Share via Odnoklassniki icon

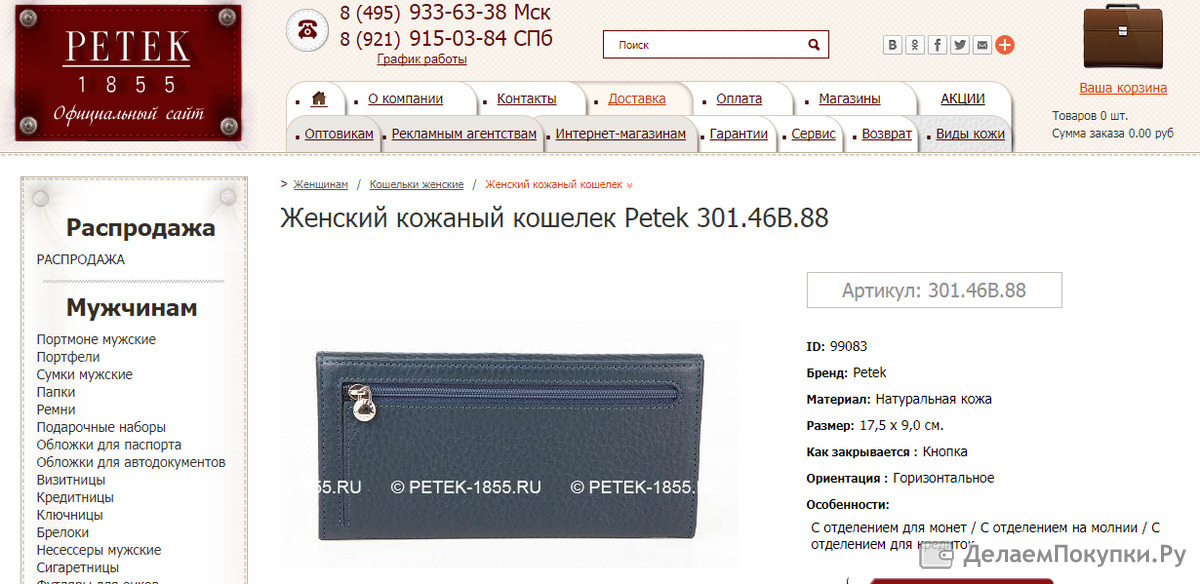(x=915, y=45)
